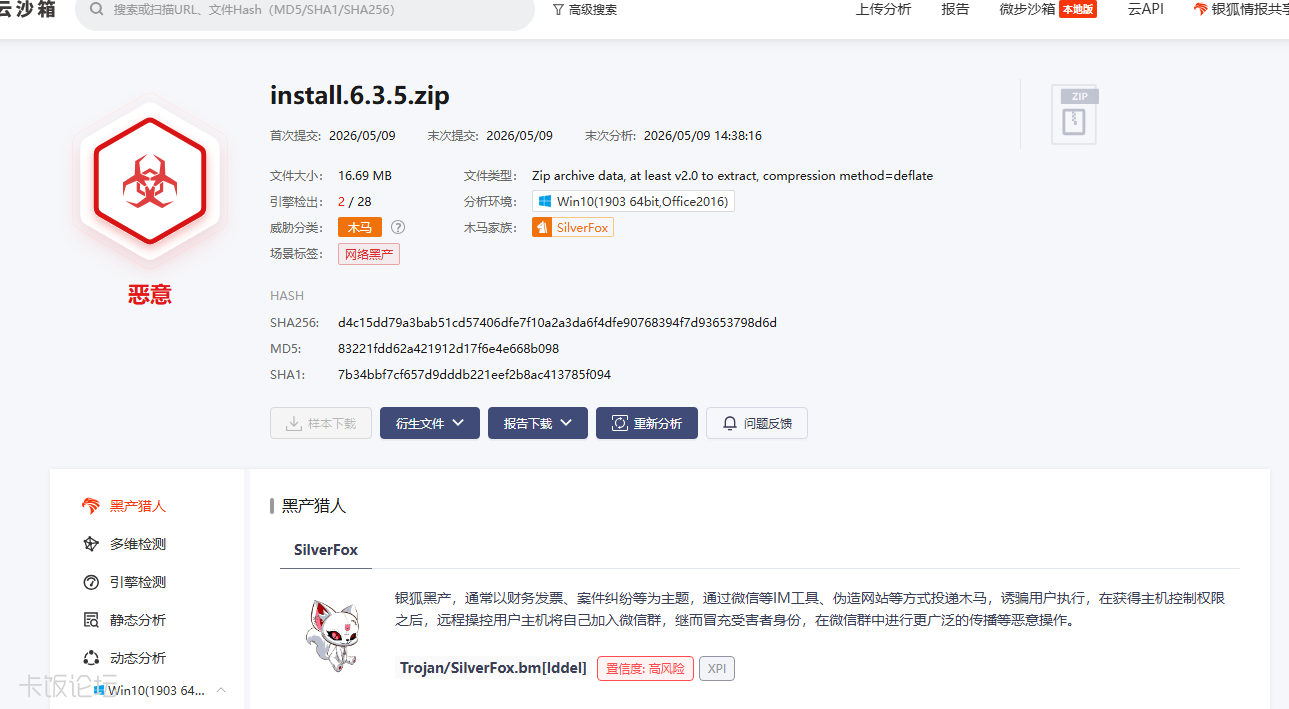The width and height of the screenshot is (1289, 709).
Task: Open the 上传分析 menu item
Action: coord(884,9)
